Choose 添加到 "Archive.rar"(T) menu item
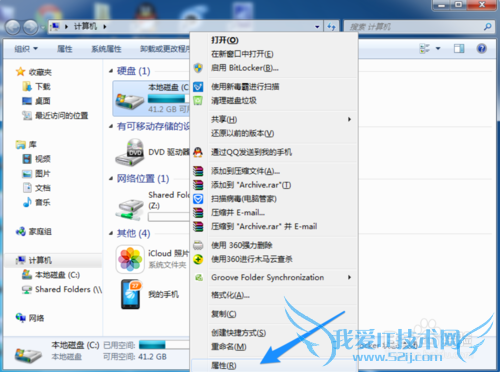The image size is (500, 372). pos(274,185)
